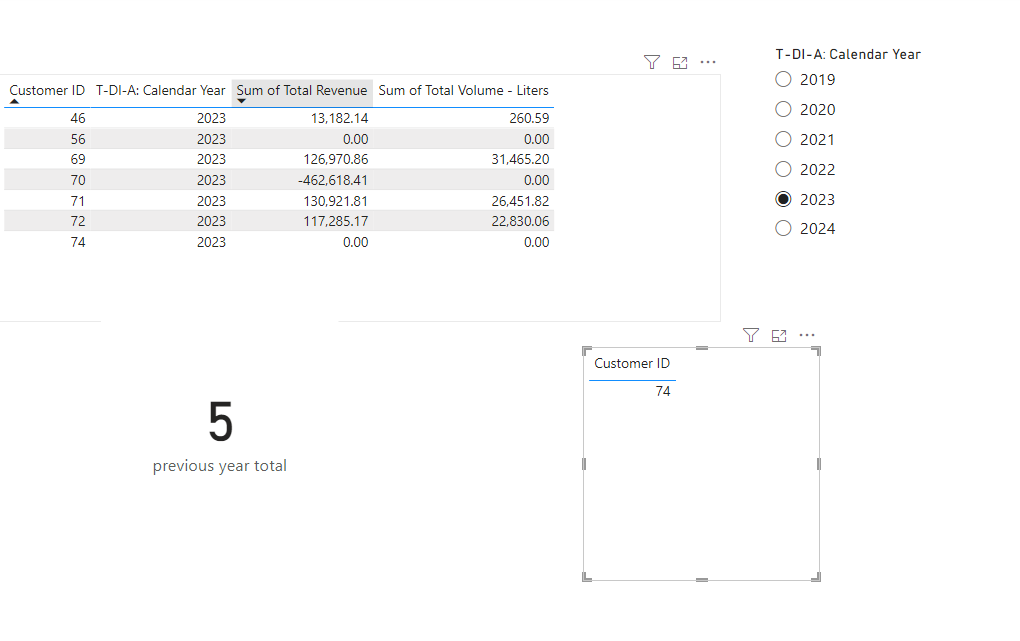
Task: Select revenue value 130,921.81
Action: (x=336, y=201)
